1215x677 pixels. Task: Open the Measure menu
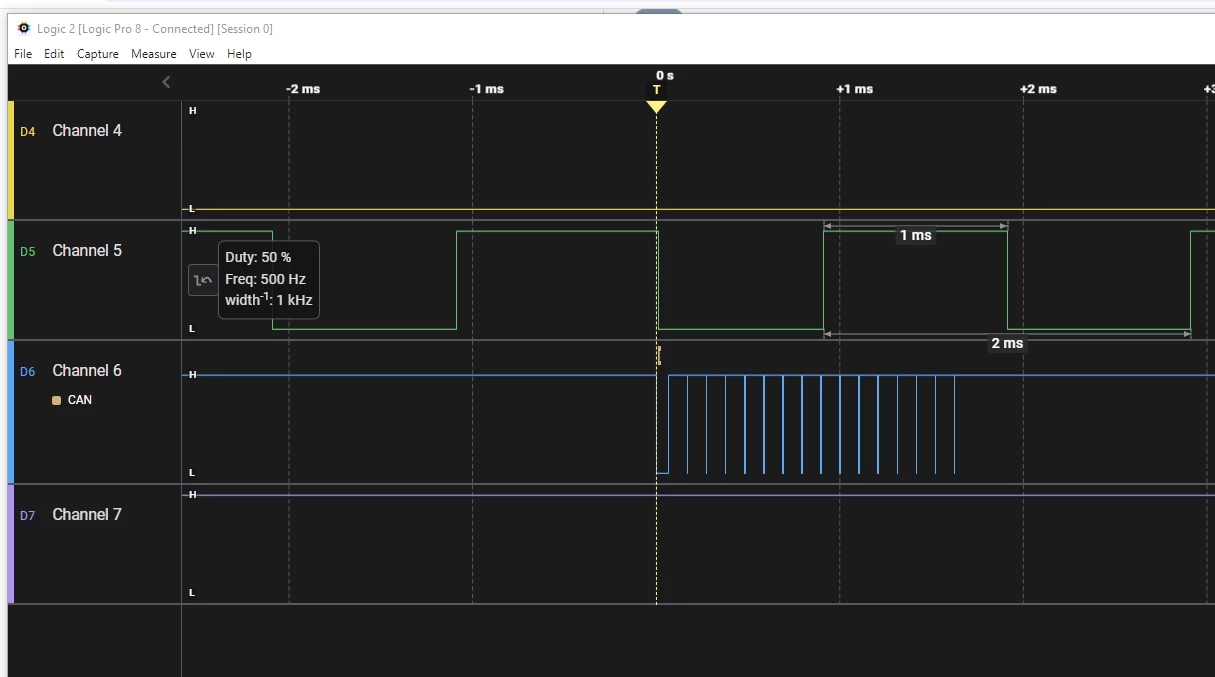[x=154, y=54]
